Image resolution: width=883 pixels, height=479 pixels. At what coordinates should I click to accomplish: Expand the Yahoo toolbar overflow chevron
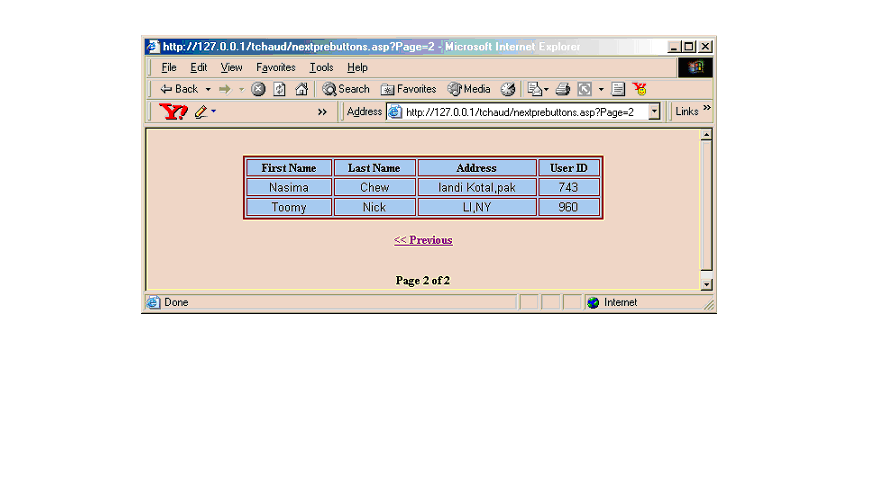click(x=322, y=112)
